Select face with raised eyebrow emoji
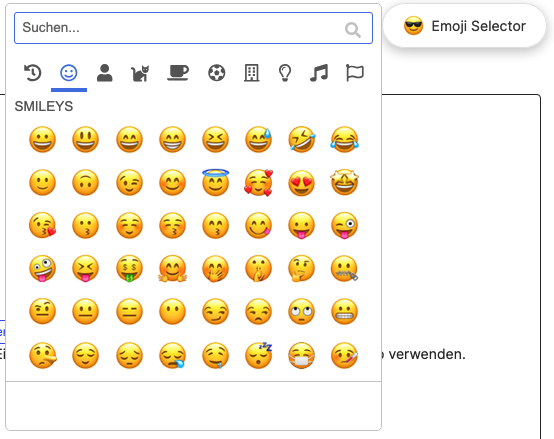Viewport: 554px width, 439px height. 42,312
